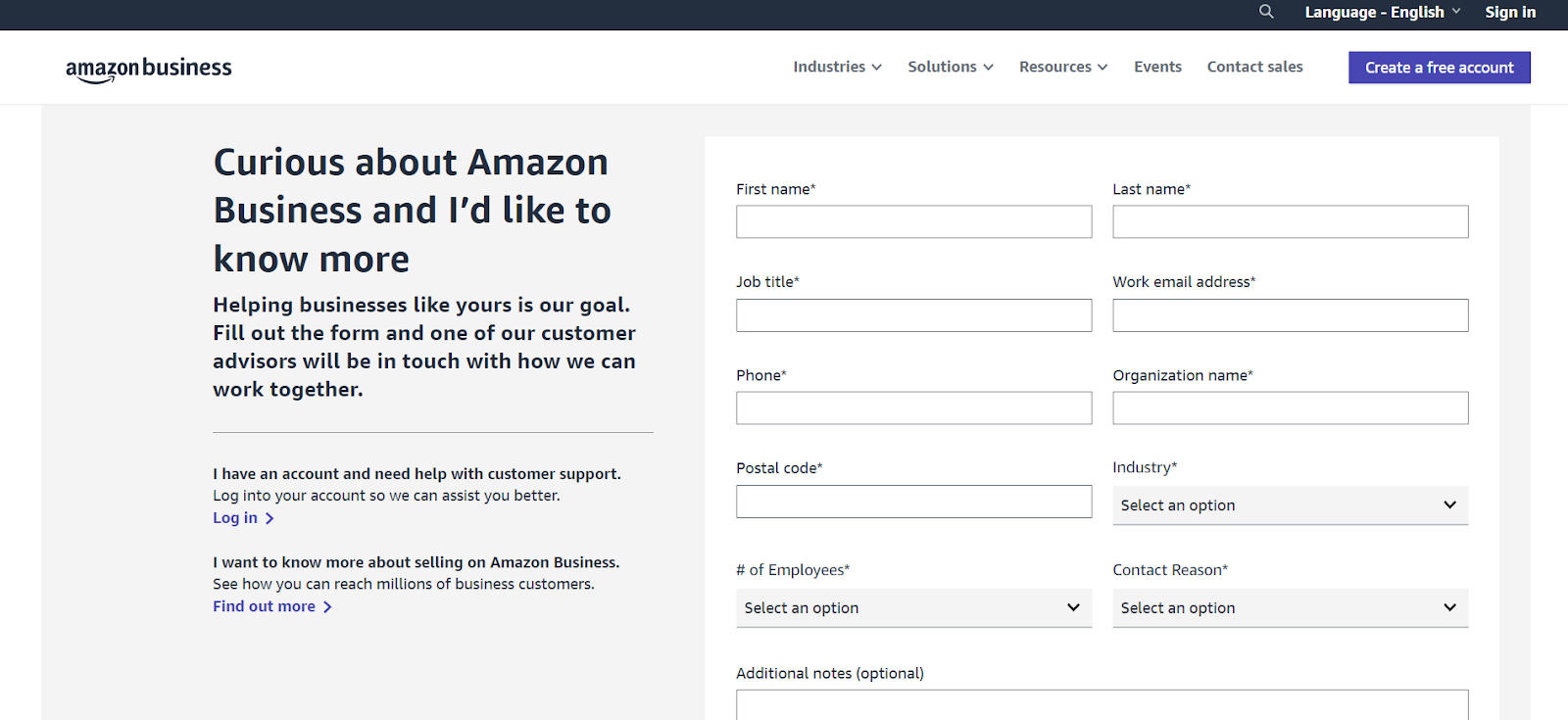Click Create a free account button
Screen dimensions: 1568x720
[x=1439, y=68]
